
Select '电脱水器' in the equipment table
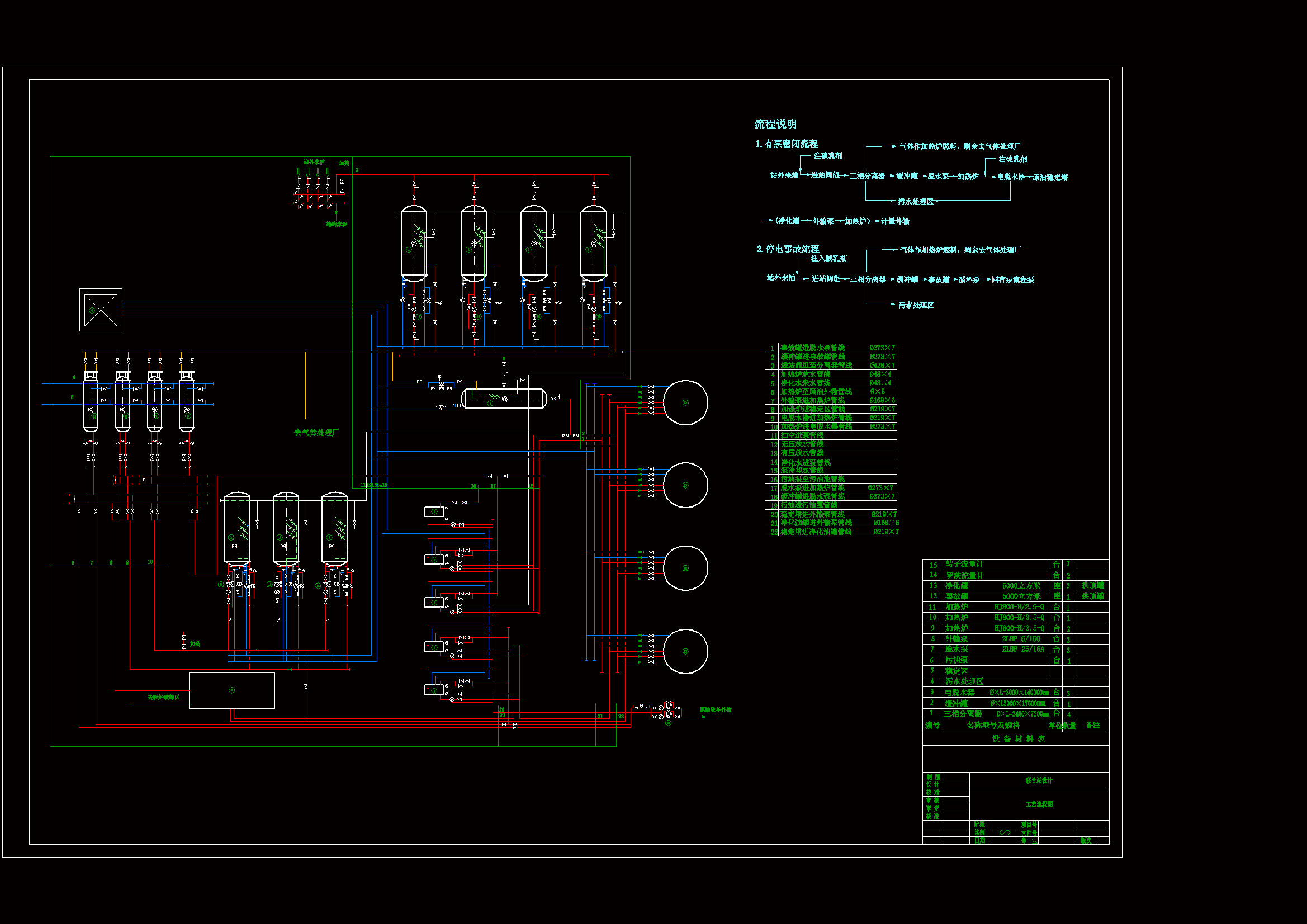pos(960,692)
